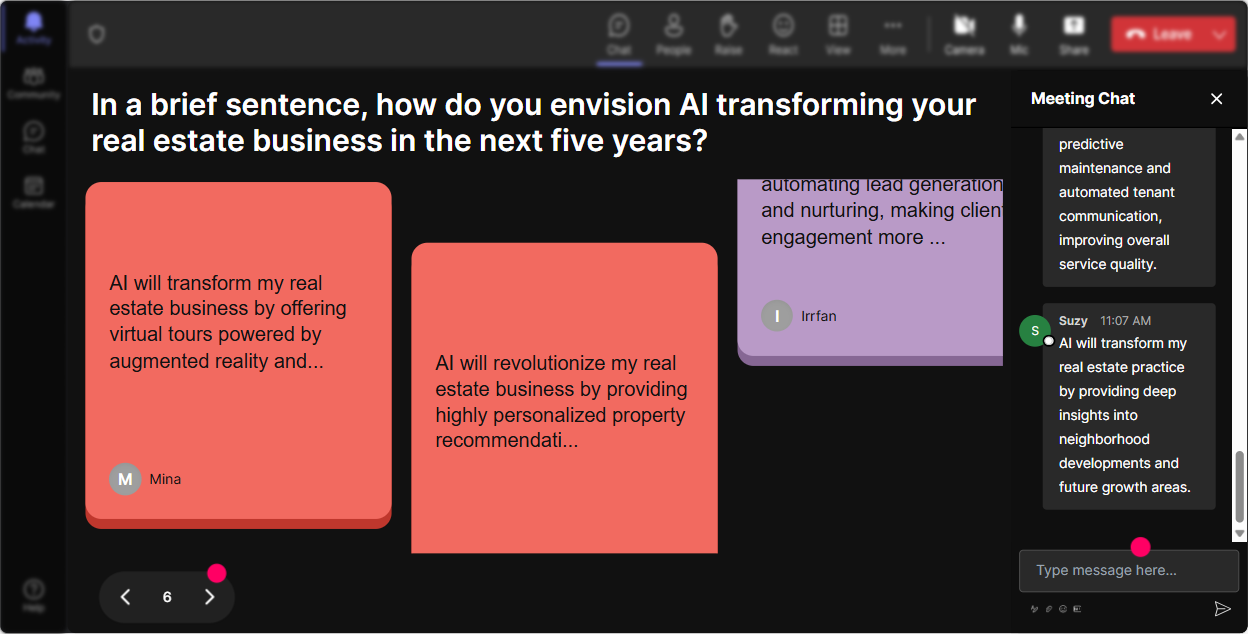
Task: Open Chat in the left sidebar
Action: click(34, 137)
